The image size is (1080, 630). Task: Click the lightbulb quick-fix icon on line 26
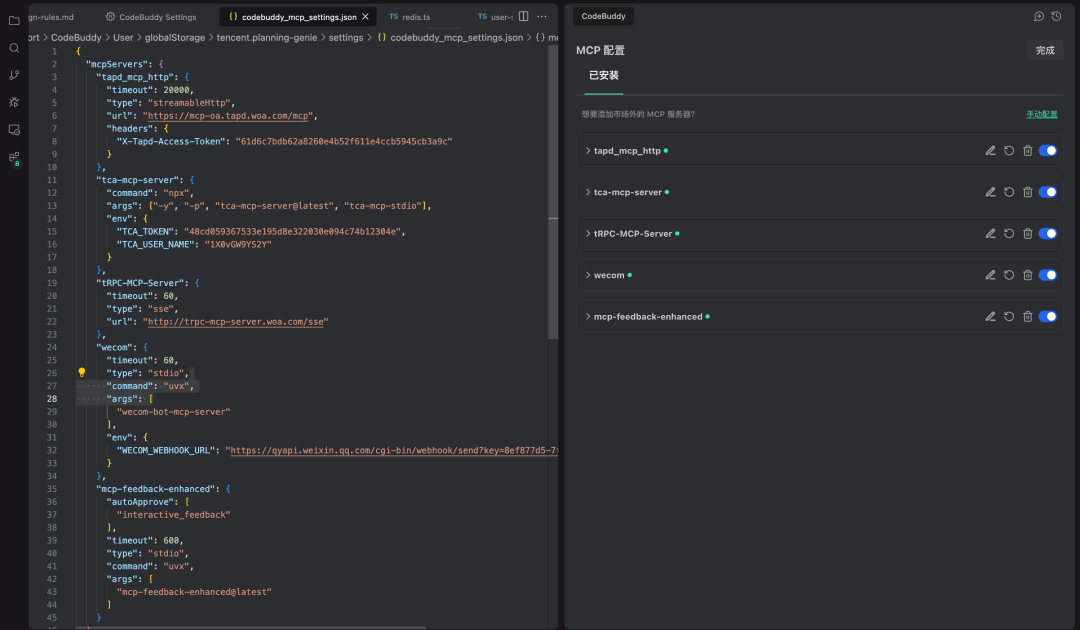[x=82, y=372]
